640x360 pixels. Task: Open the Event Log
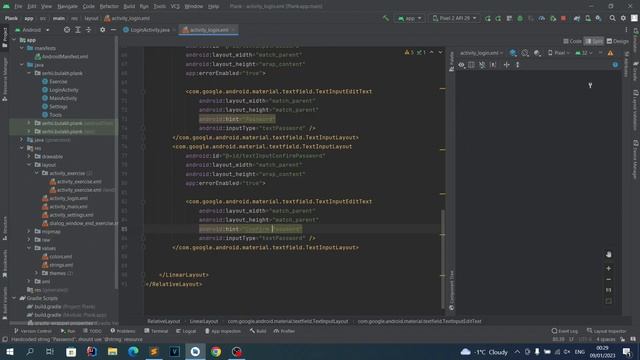[564, 331]
